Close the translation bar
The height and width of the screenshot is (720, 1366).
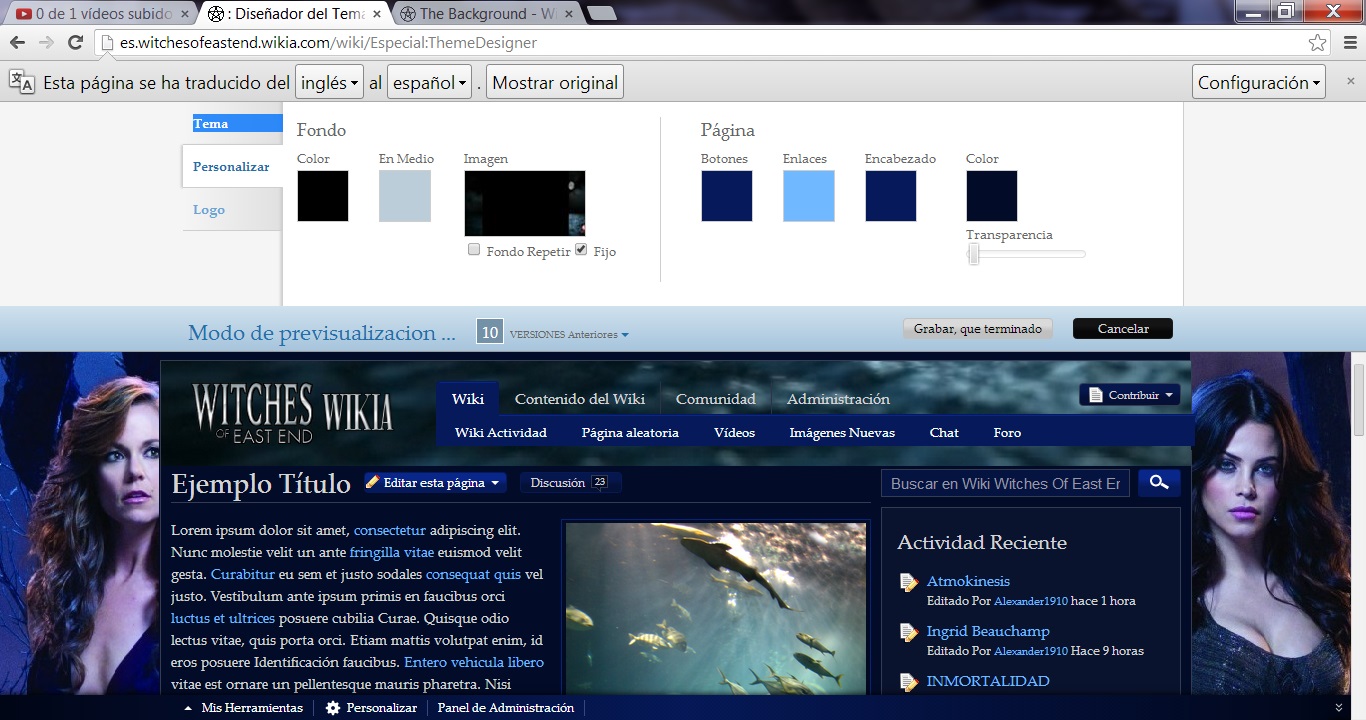(1351, 82)
